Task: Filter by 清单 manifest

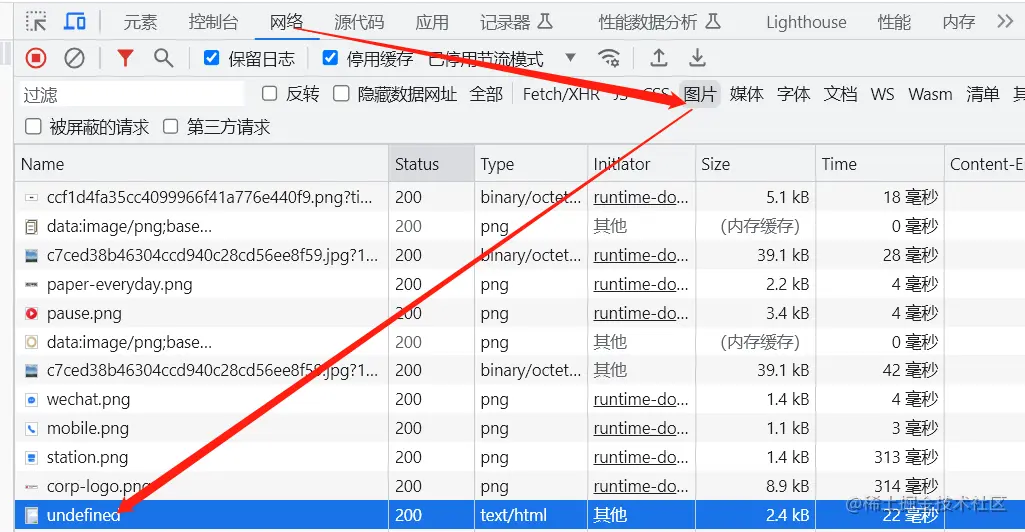Action: point(983,94)
